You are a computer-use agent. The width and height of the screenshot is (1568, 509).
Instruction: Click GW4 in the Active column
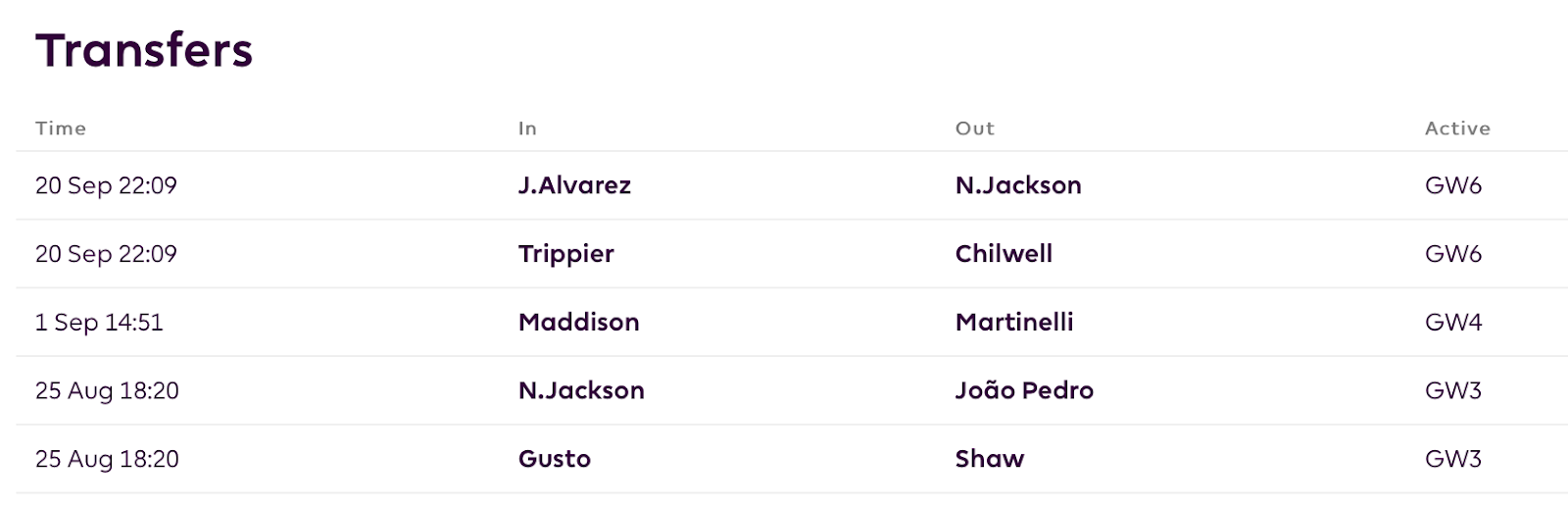1453,322
